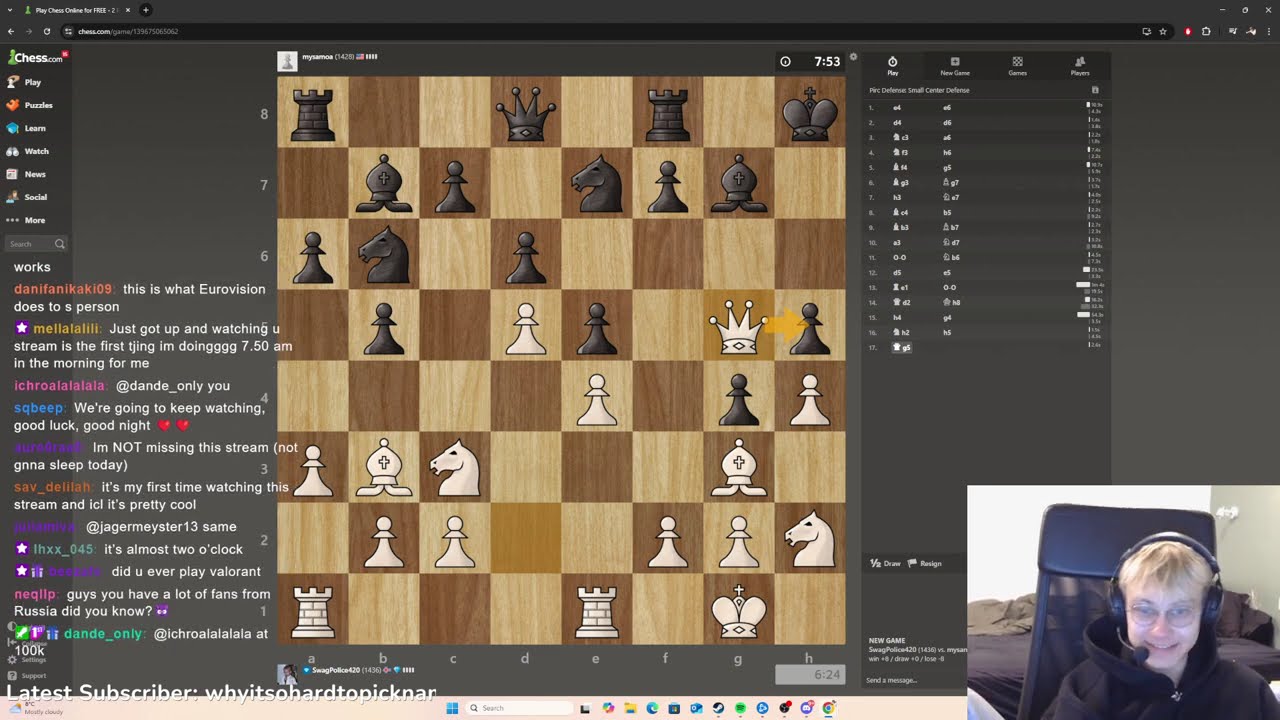Click the black queen on d8

click(x=526, y=113)
